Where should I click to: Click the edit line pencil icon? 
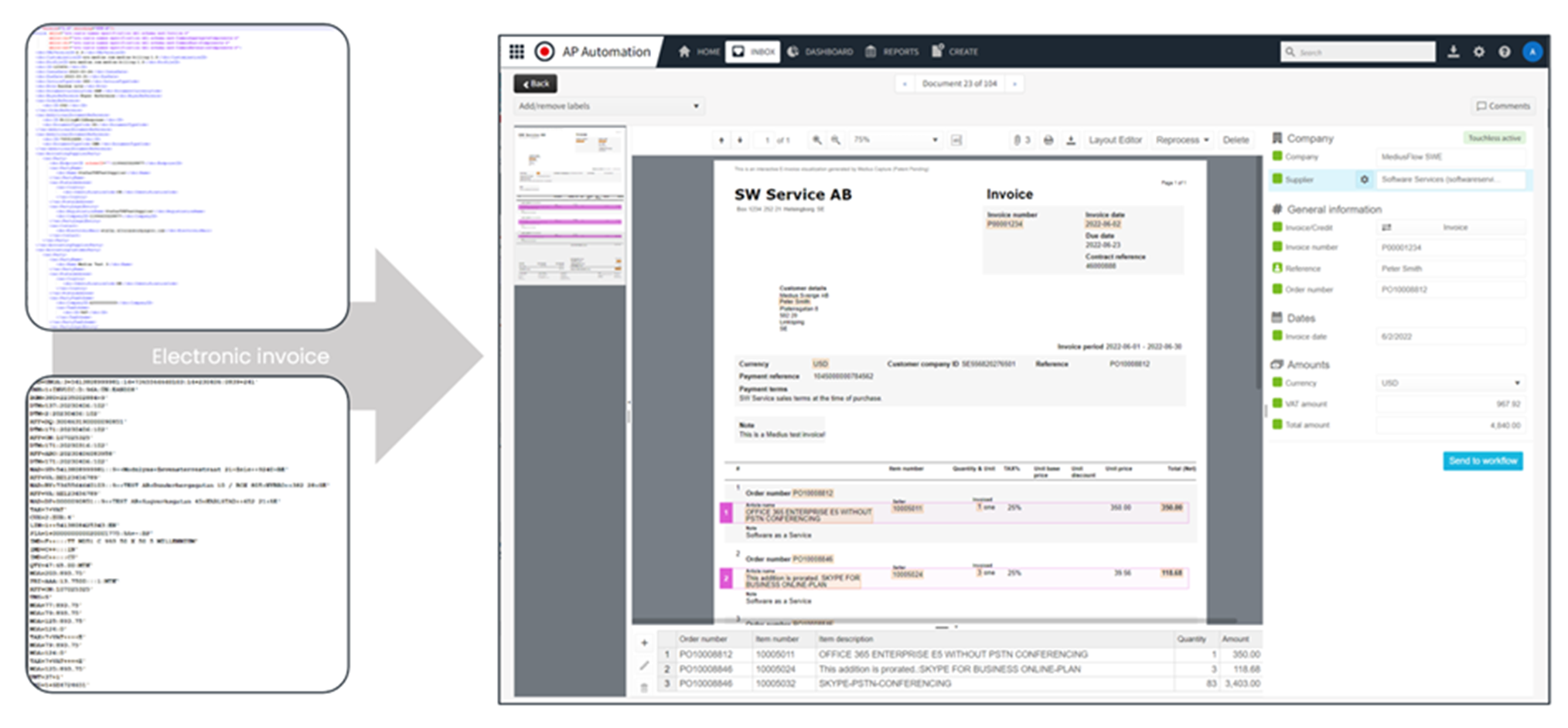click(644, 665)
